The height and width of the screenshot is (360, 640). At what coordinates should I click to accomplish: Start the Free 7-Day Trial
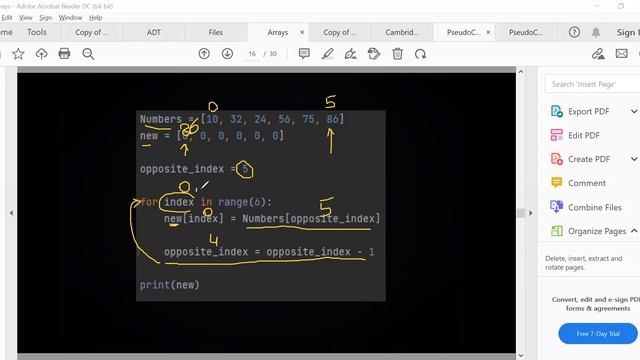click(x=598, y=333)
